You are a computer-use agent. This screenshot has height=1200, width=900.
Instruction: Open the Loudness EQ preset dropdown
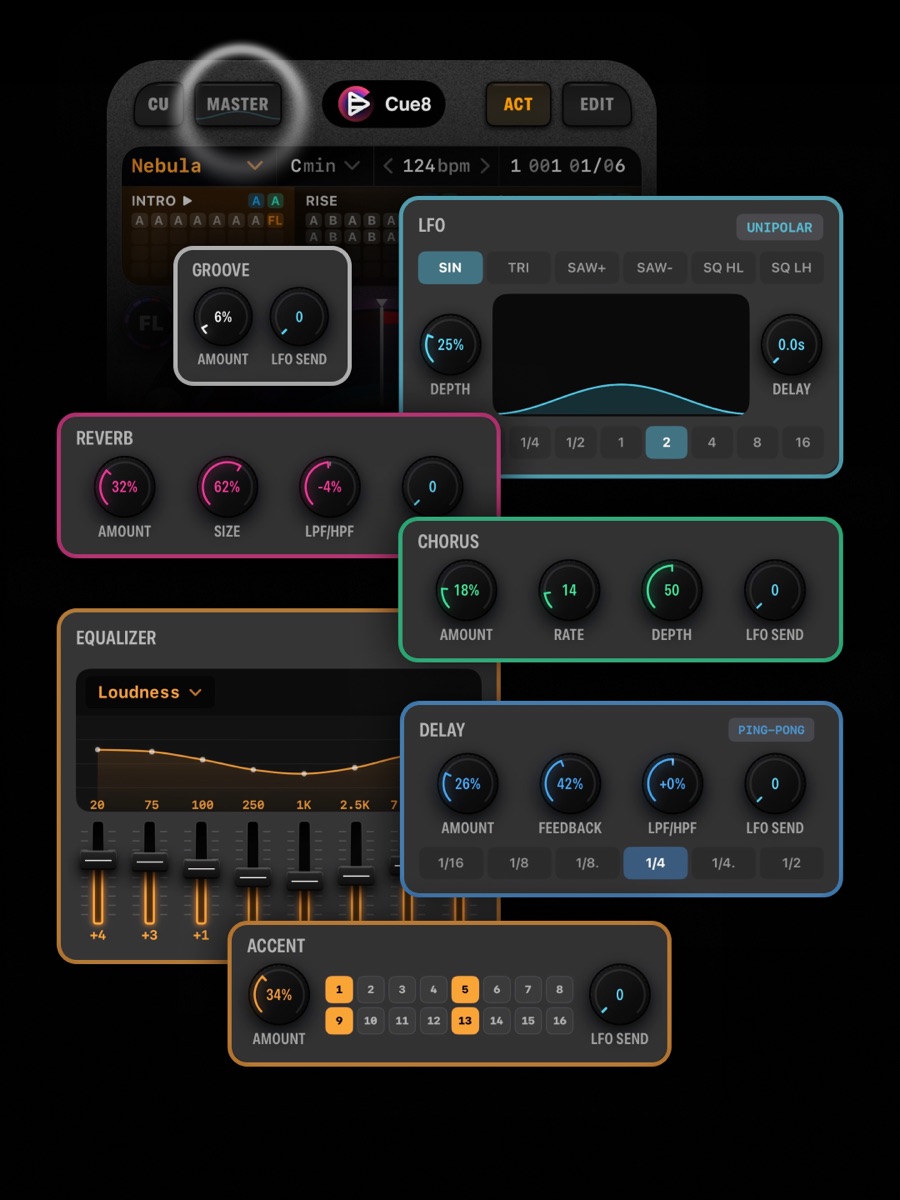(x=150, y=692)
